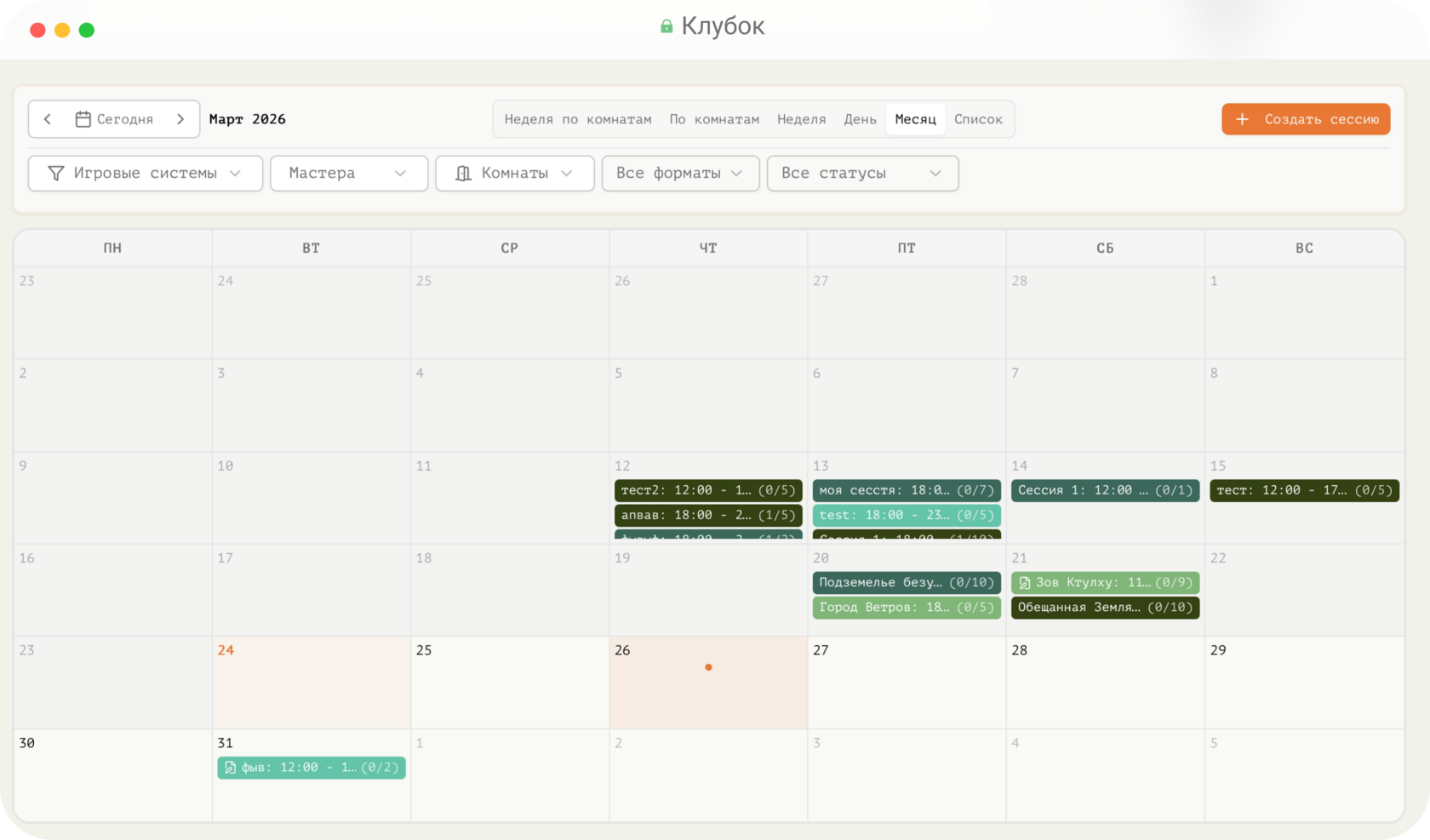
Task: Go to previous month arrow
Action: point(48,119)
